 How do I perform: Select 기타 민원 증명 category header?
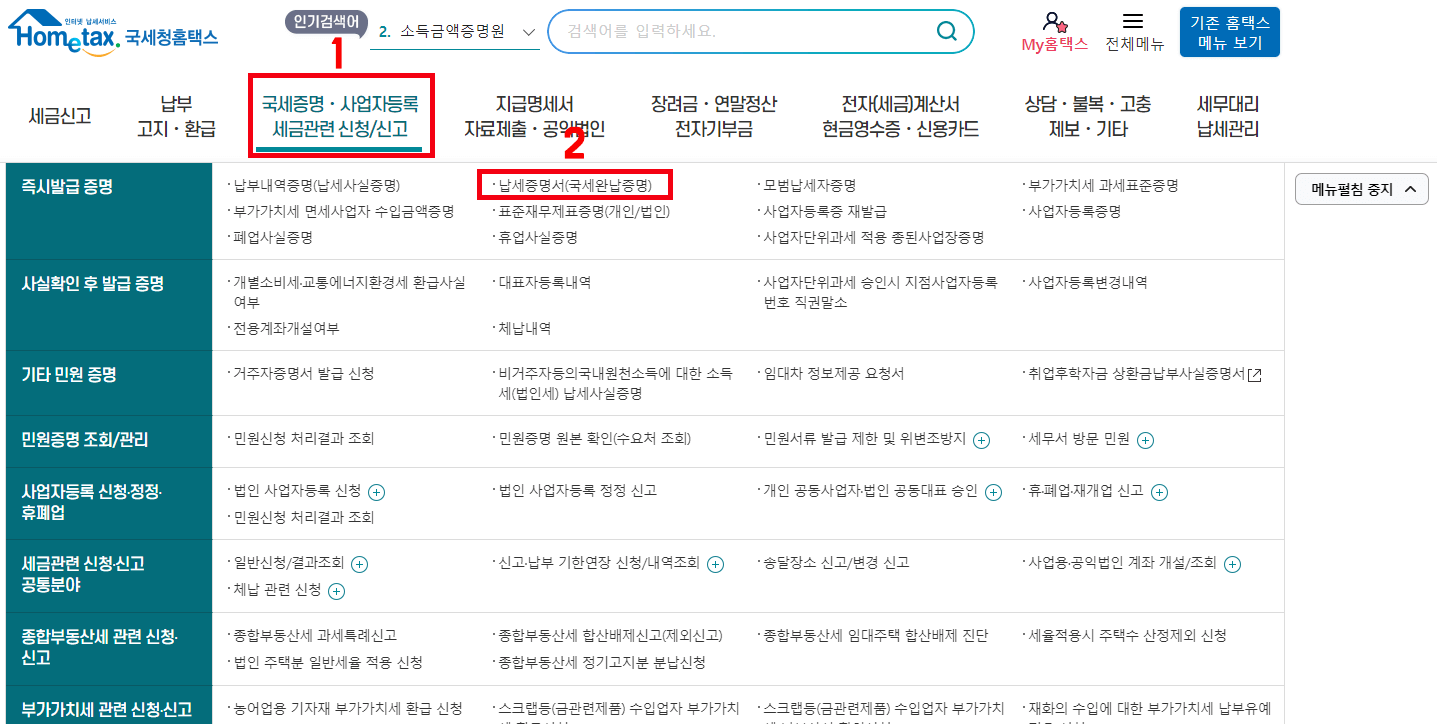(69, 374)
